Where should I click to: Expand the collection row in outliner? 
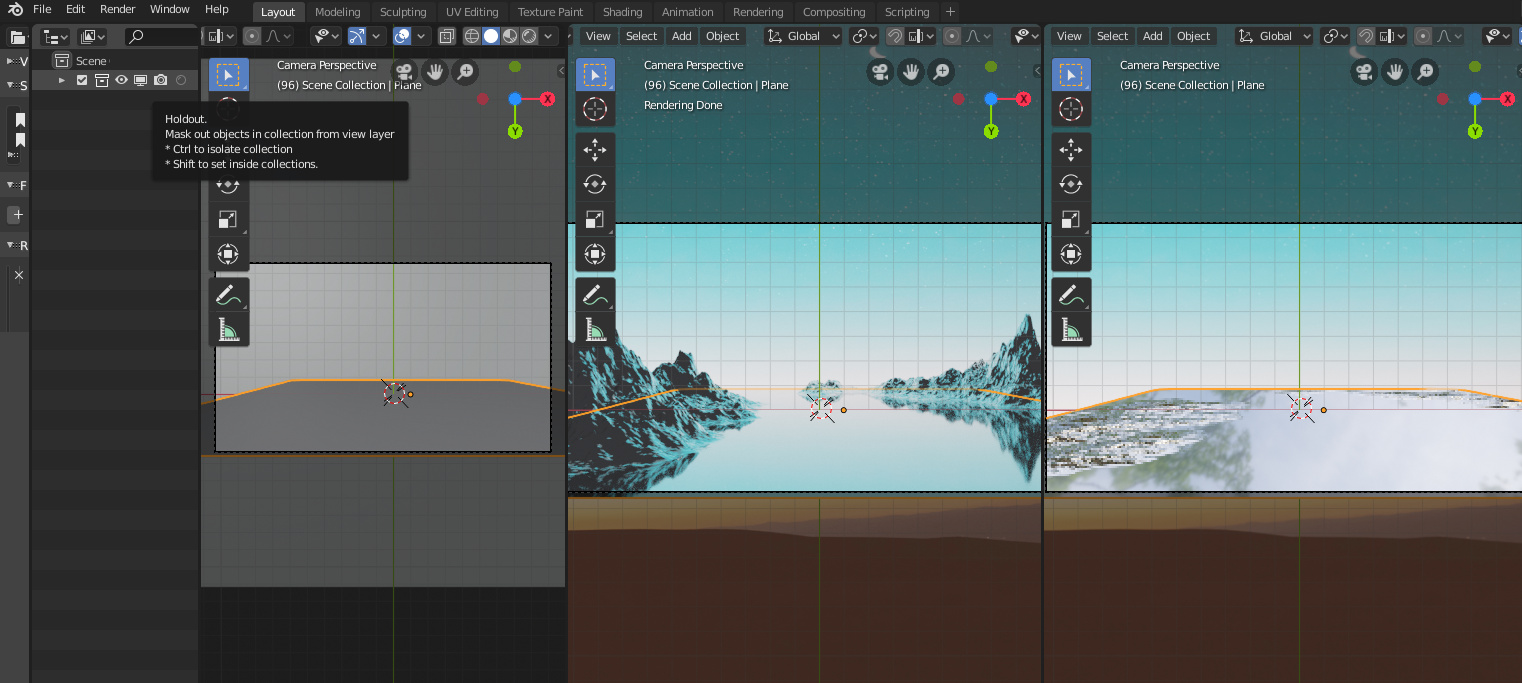(61, 80)
